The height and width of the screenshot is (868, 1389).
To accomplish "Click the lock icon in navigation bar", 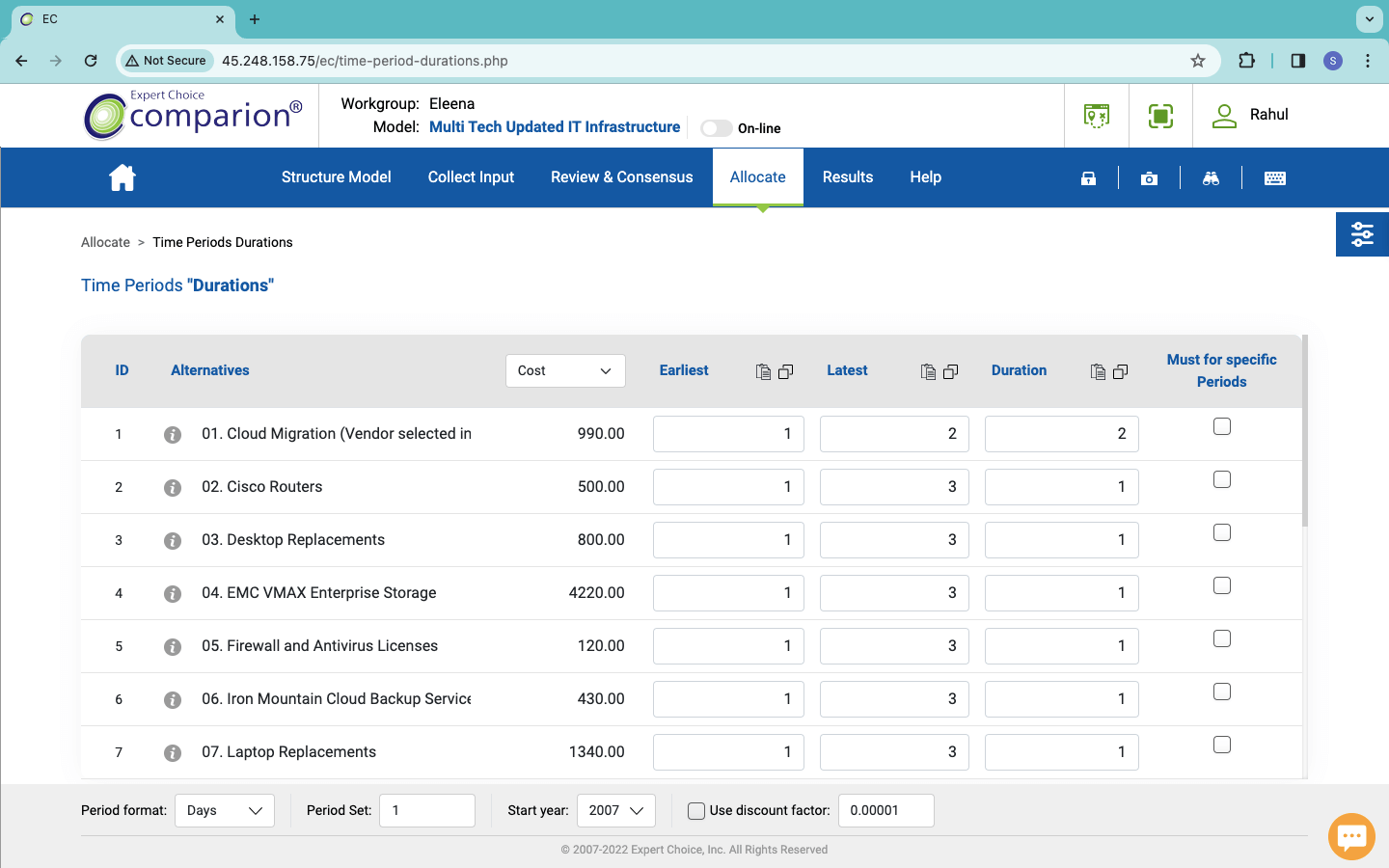I will [1088, 178].
